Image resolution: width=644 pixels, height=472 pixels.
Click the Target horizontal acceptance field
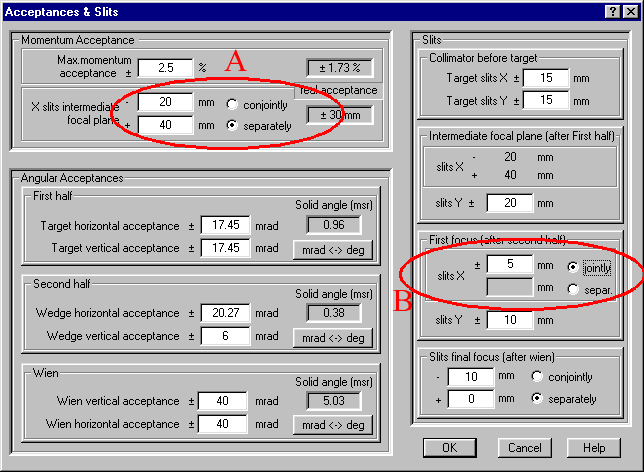[x=224, y=226]
